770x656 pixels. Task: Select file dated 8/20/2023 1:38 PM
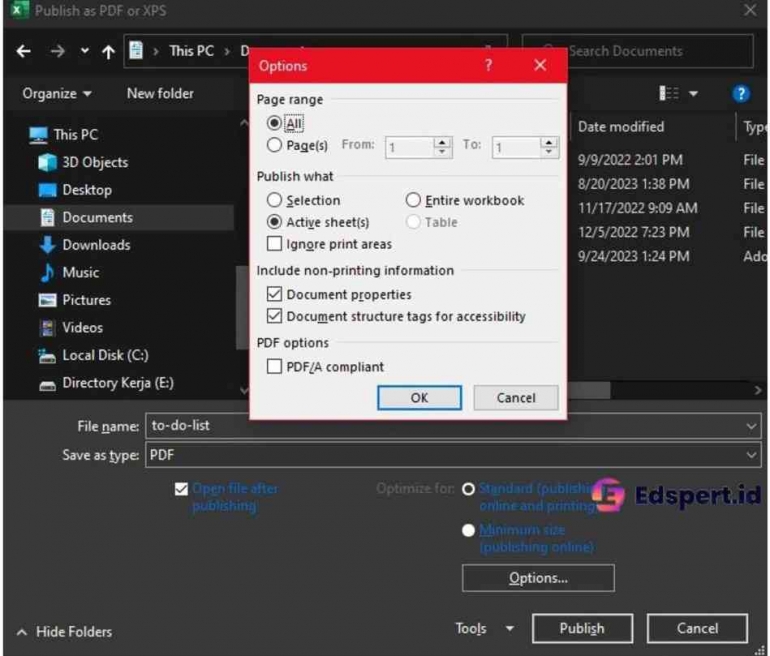(x=633, y=184)
